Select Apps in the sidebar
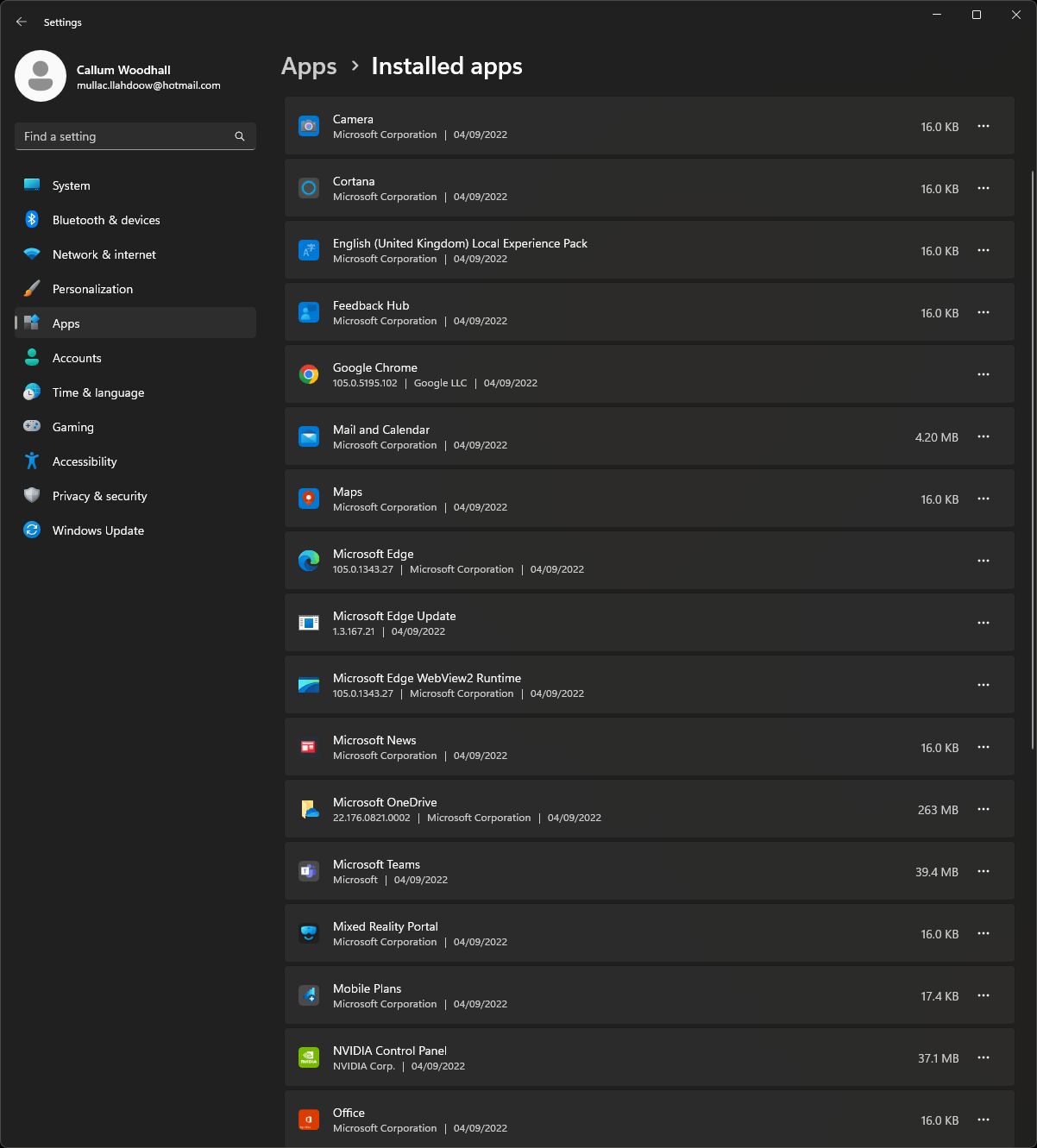Viewport: 1037px width, 1148px height. point(135,323)
